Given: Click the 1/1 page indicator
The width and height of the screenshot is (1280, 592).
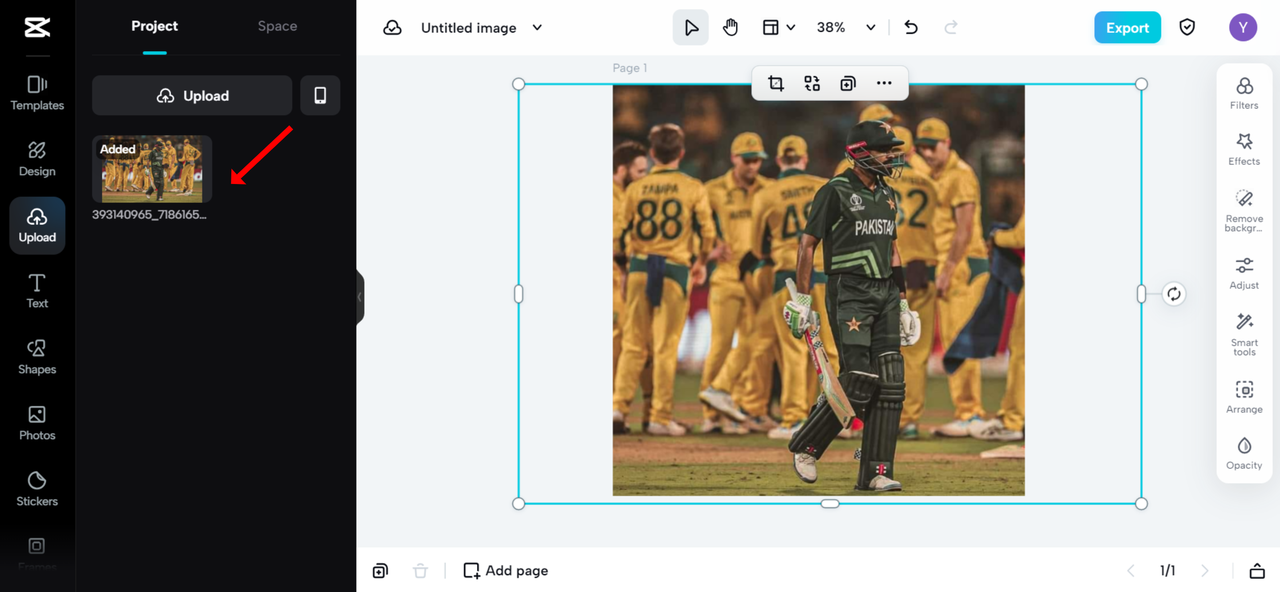Looking at the screenshot, I should 1168,571.
